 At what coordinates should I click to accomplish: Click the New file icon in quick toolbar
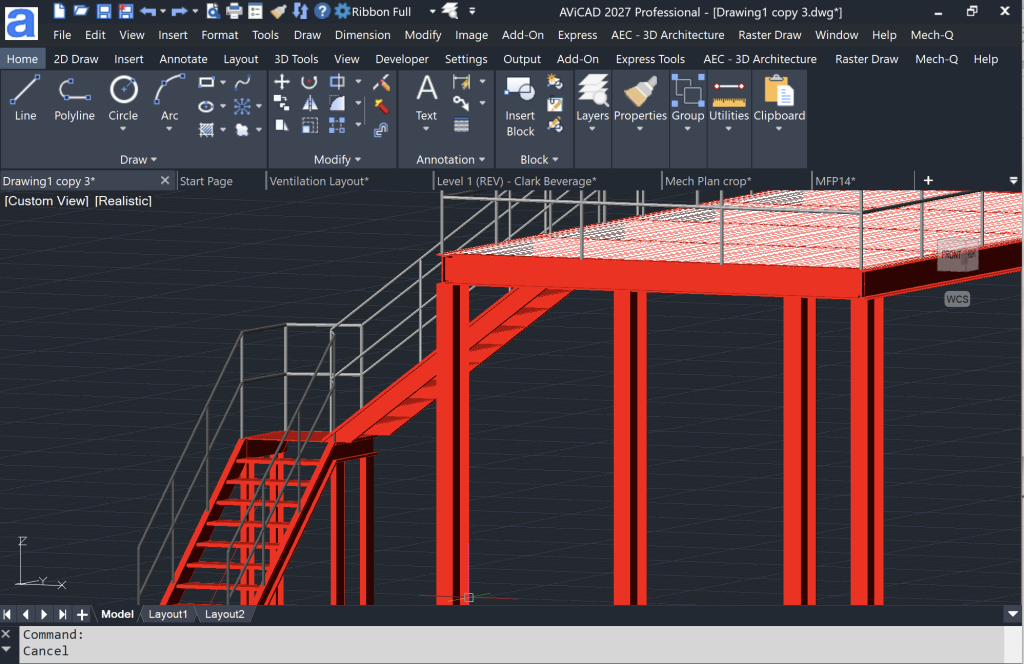[x=59, y=10]
